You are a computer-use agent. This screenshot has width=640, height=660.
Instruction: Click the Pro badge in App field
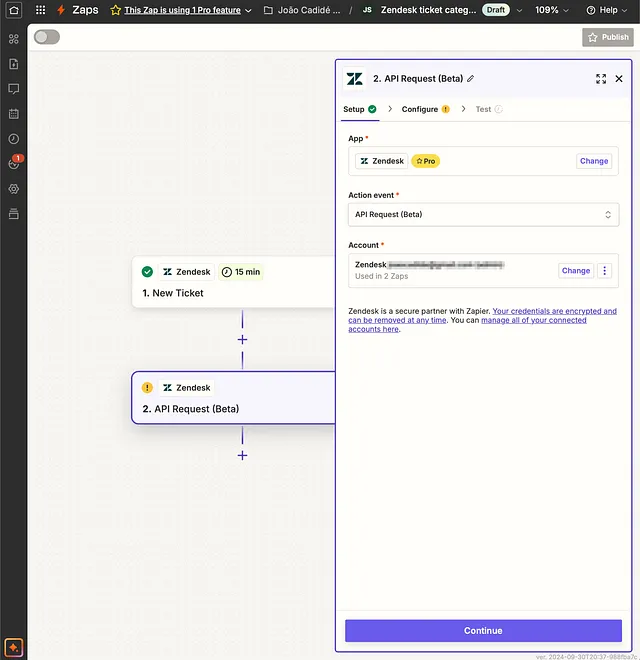pos(426,161)
